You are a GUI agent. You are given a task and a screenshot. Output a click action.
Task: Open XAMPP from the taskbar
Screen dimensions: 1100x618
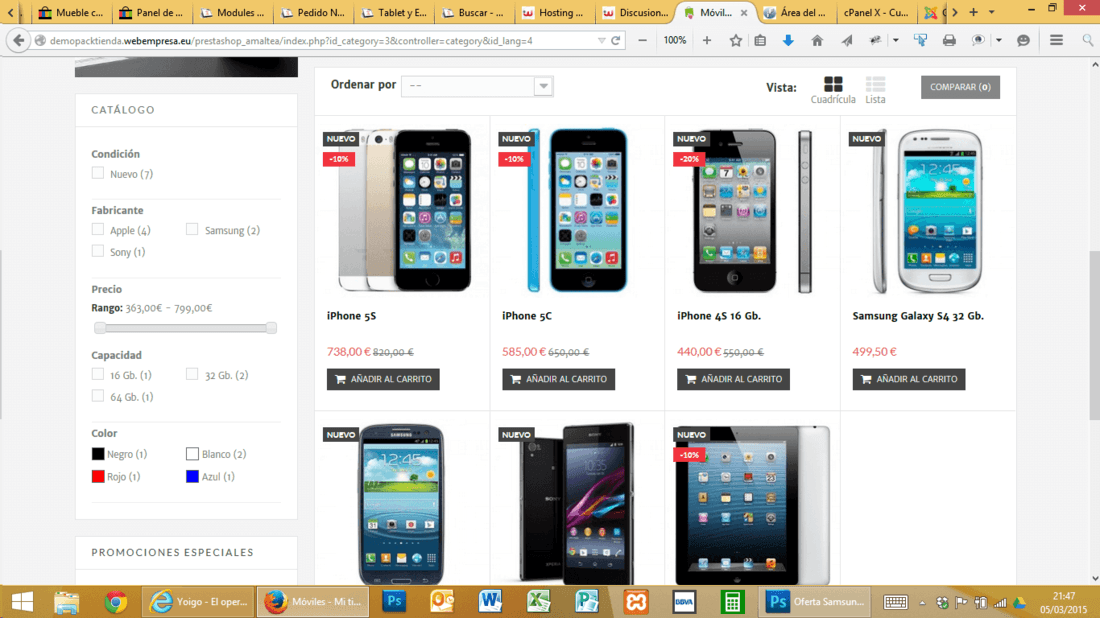coord(636,602)
